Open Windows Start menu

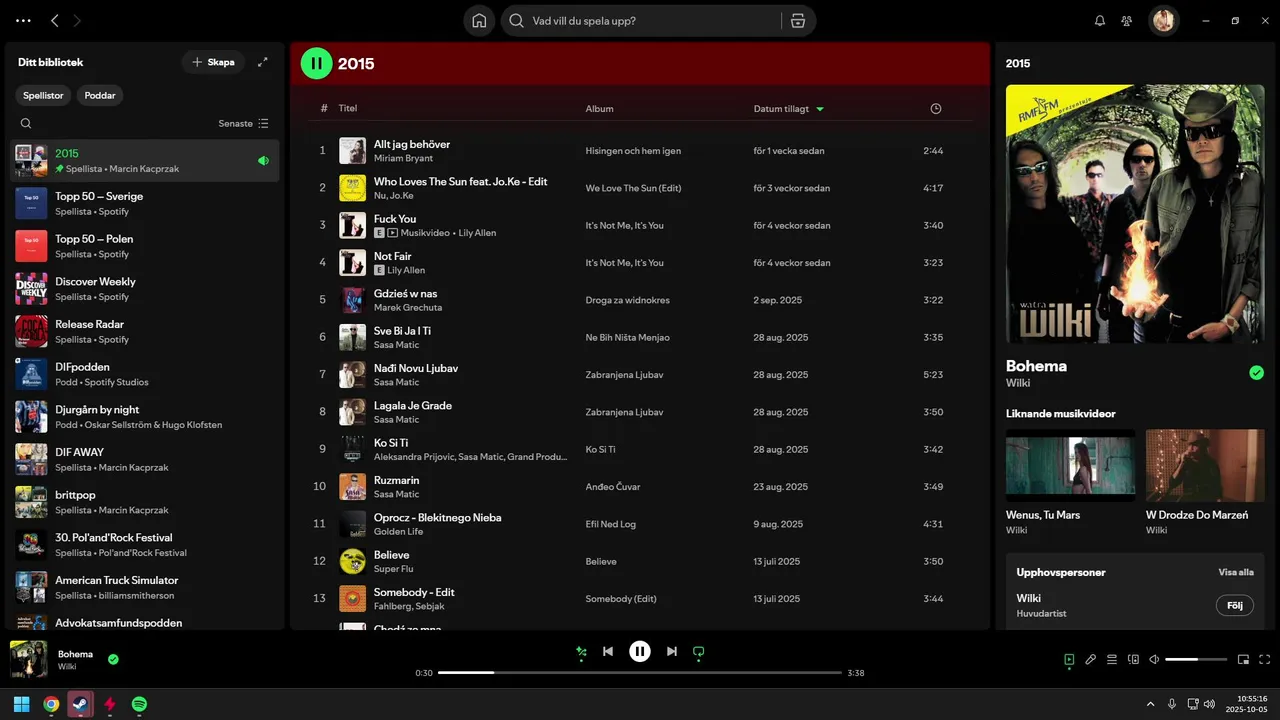coord(21,704)
